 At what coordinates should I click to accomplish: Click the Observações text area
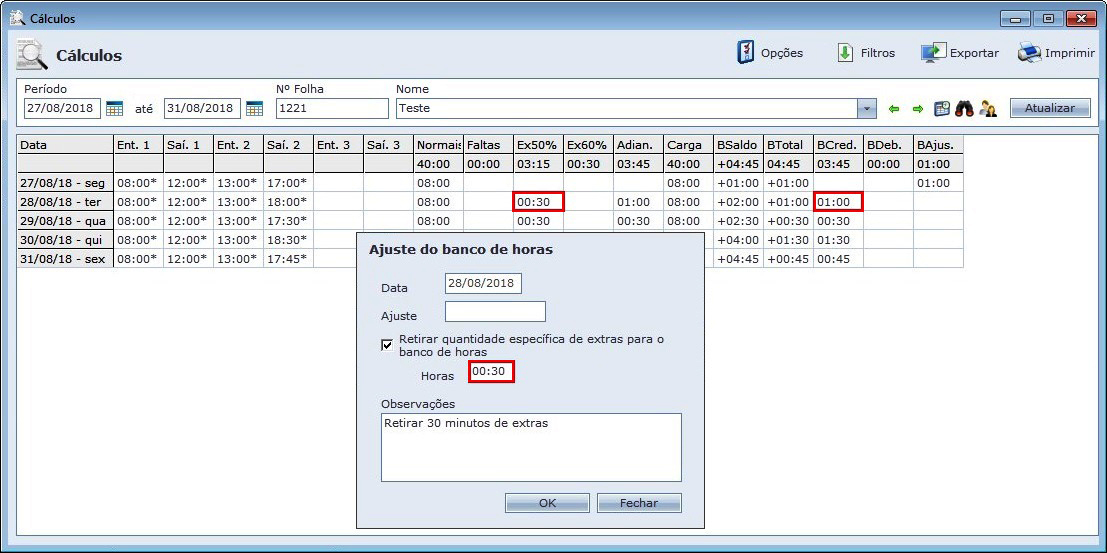click(531, 447)
